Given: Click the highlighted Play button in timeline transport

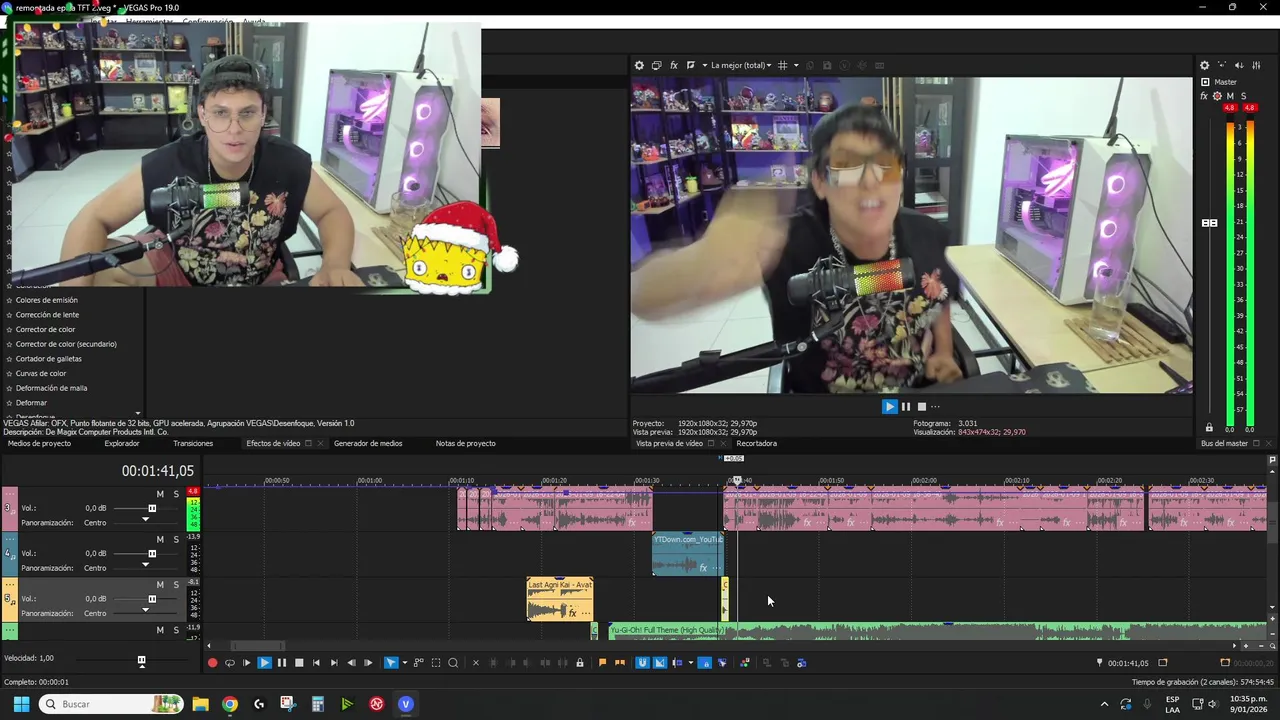Looking at the screenshot, I should (265, 662).
